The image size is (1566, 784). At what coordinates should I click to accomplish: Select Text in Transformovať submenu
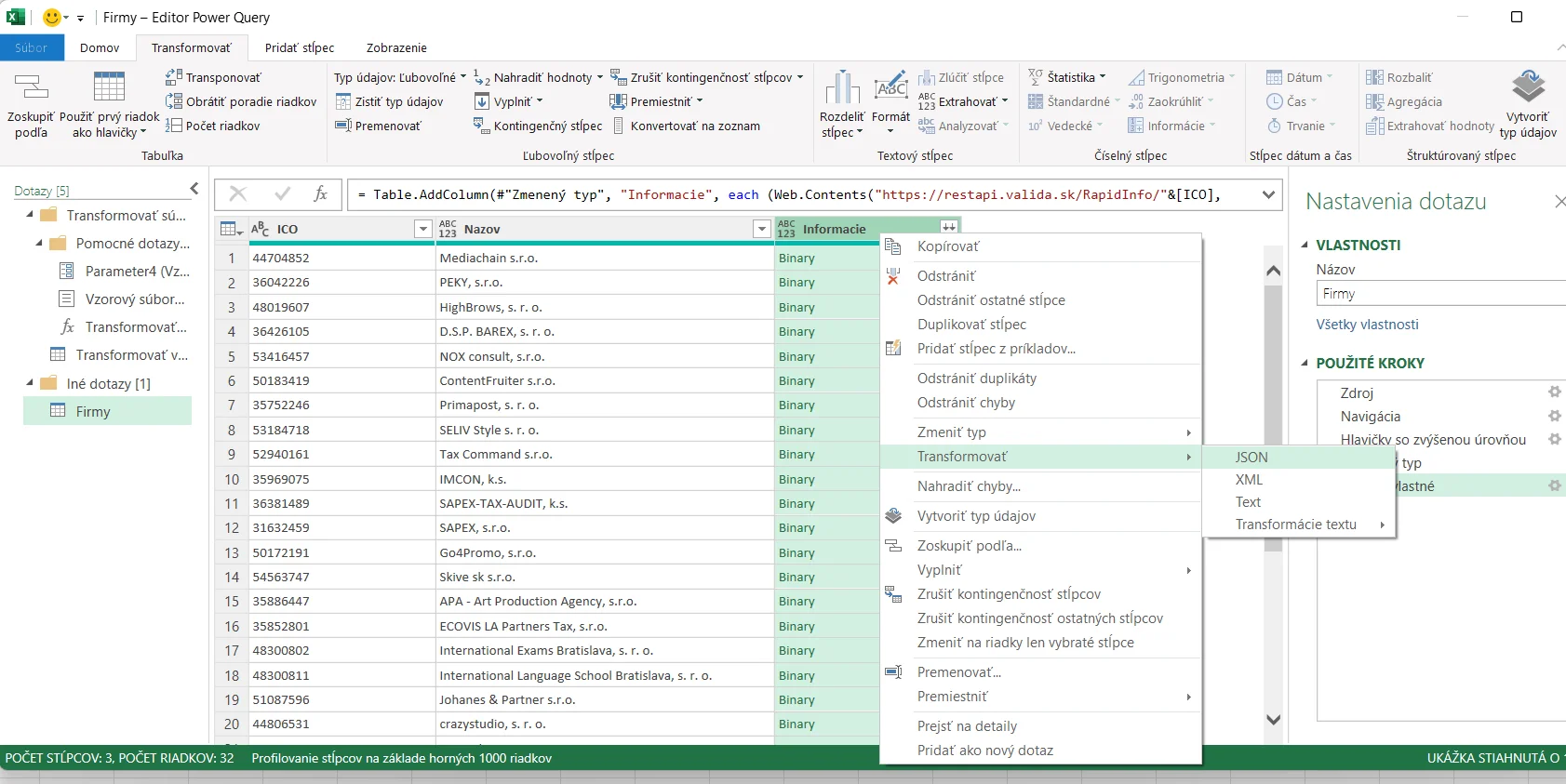(1299, 501)
